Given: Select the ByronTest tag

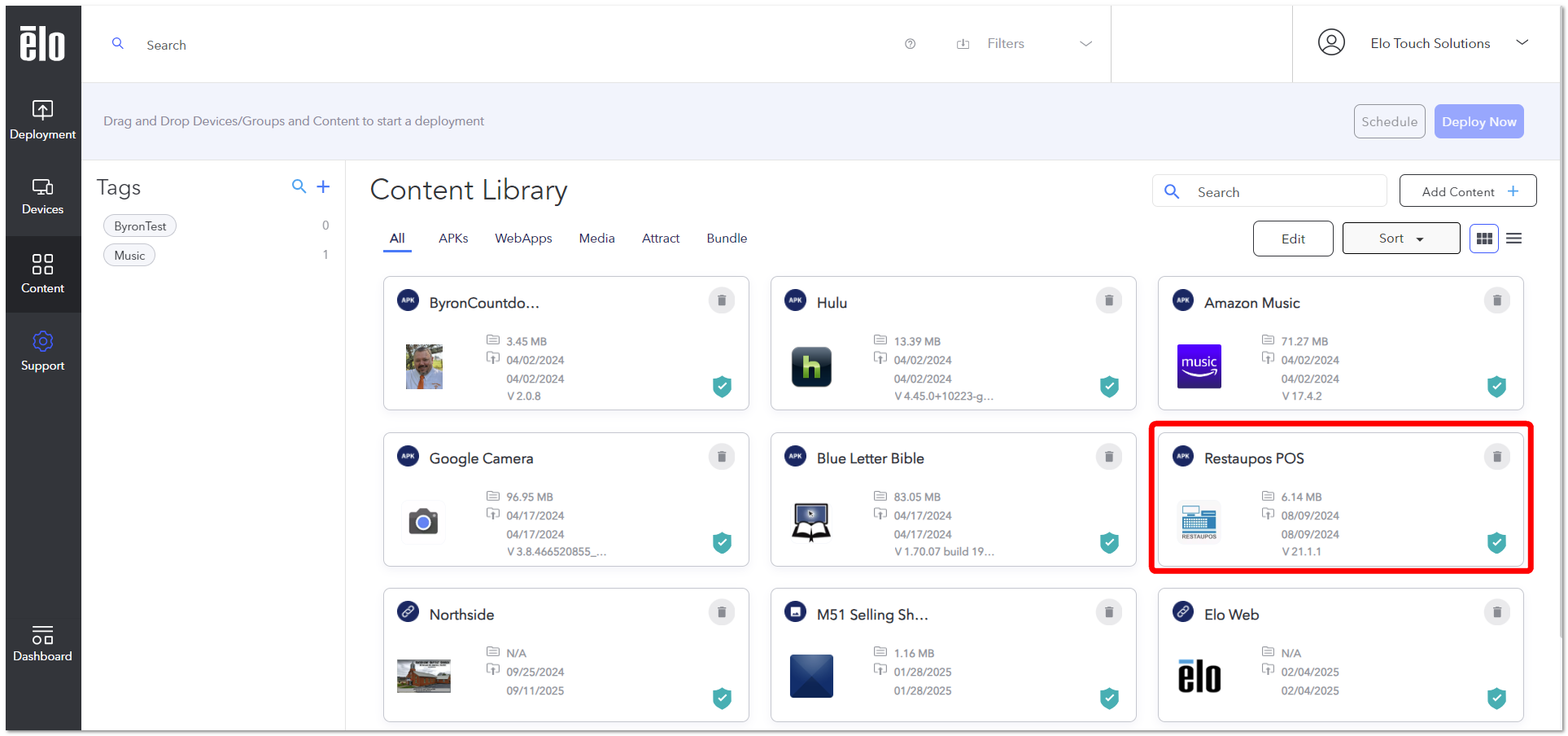Looking at the screenshot, I should pos(140,226).
